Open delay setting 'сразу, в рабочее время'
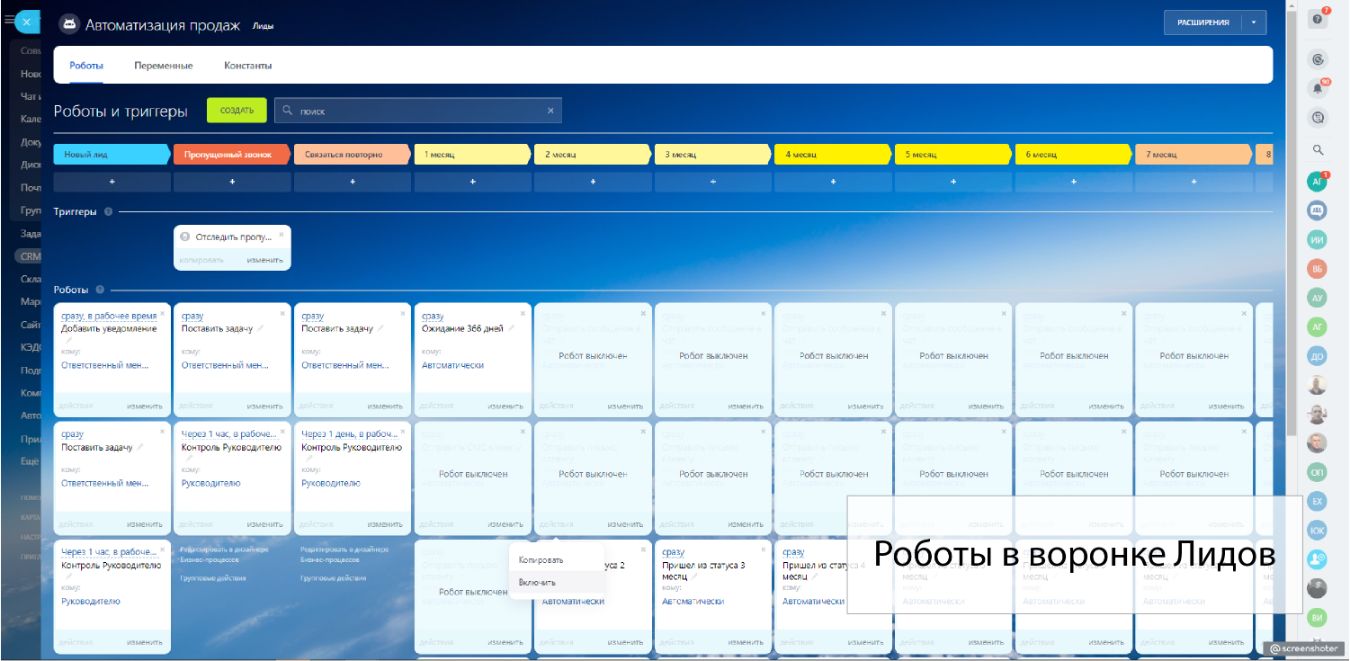This screenshot has width=1350, height=661. (x=109, y=316)
